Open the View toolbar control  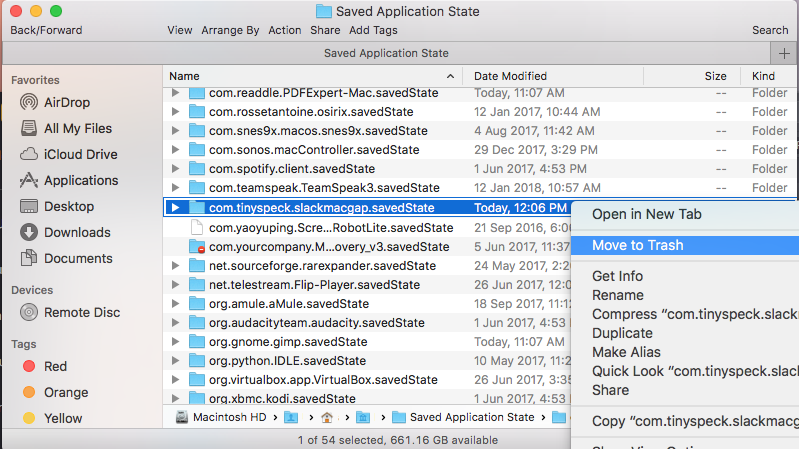tap(180, 30)
